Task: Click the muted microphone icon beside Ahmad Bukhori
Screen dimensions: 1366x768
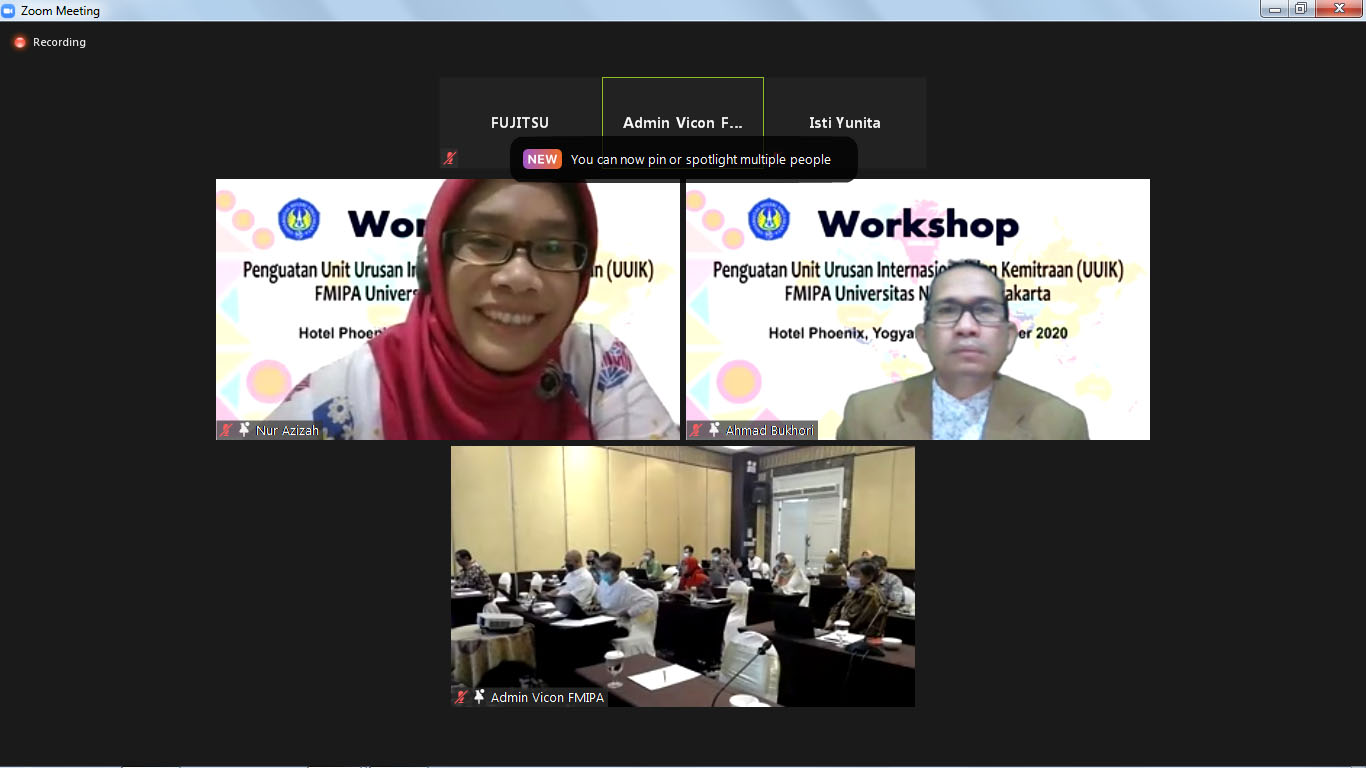Action: coord(696,430)
